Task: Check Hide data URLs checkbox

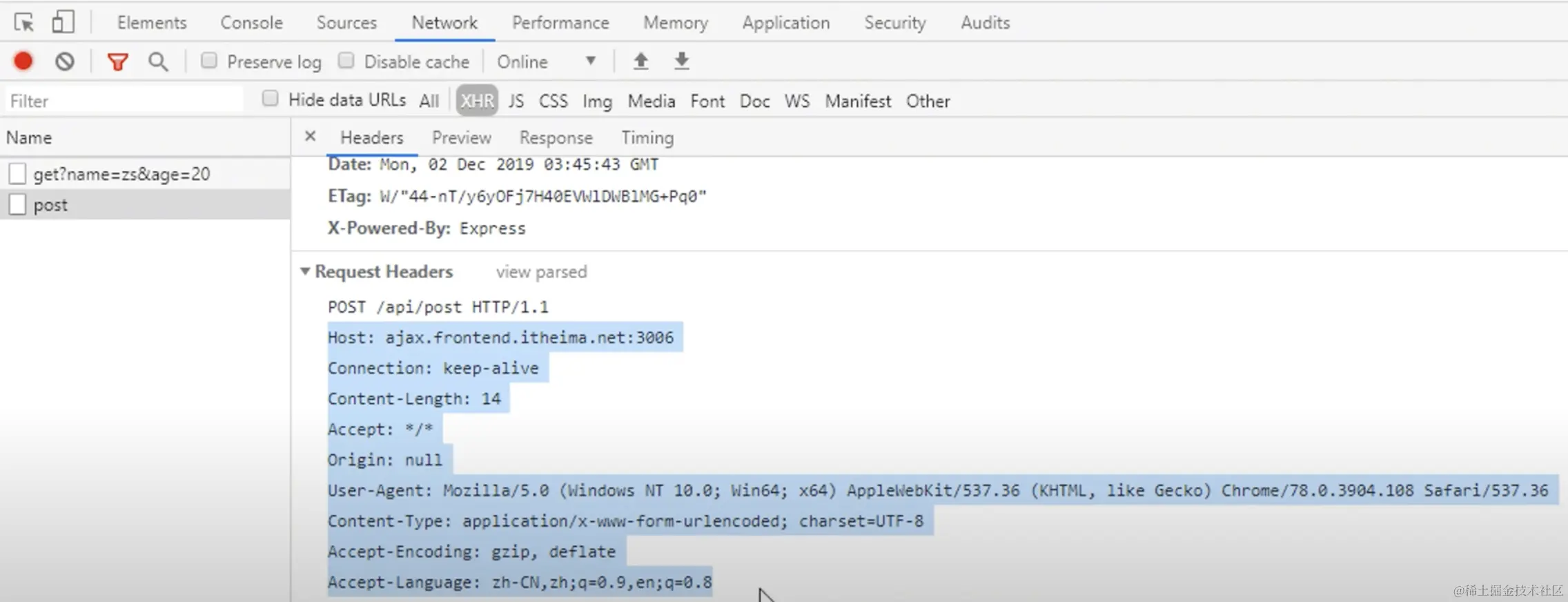Action: click(x=271, y=99)
